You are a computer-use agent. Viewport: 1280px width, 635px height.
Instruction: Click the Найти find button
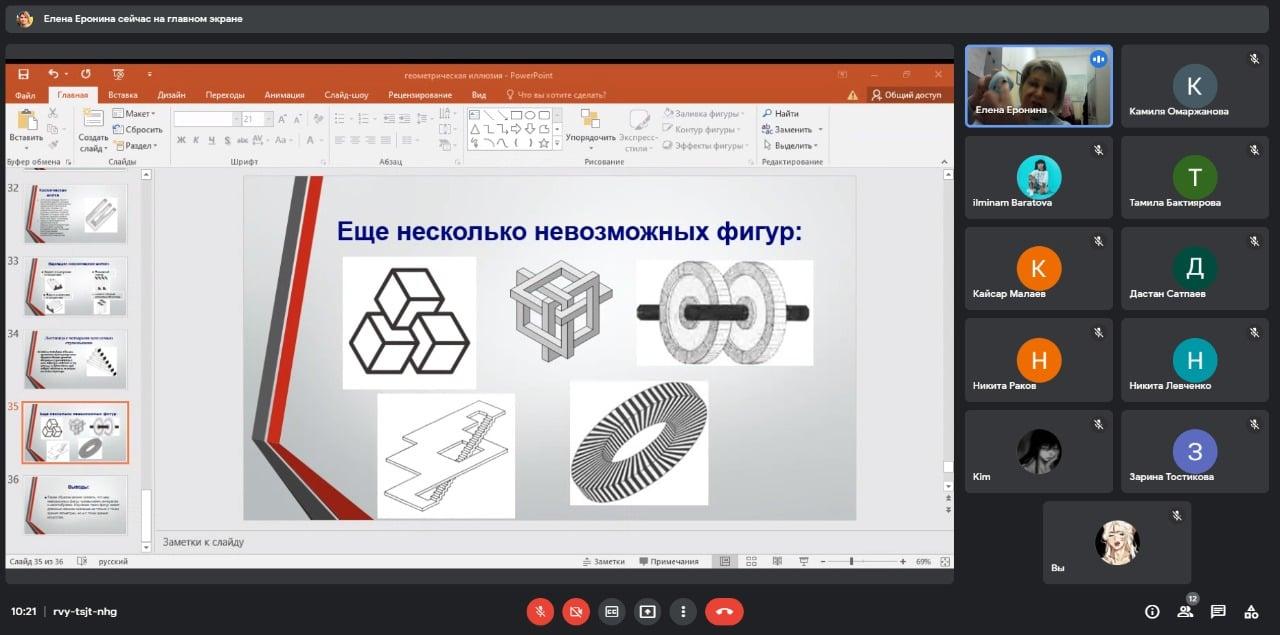780,114
